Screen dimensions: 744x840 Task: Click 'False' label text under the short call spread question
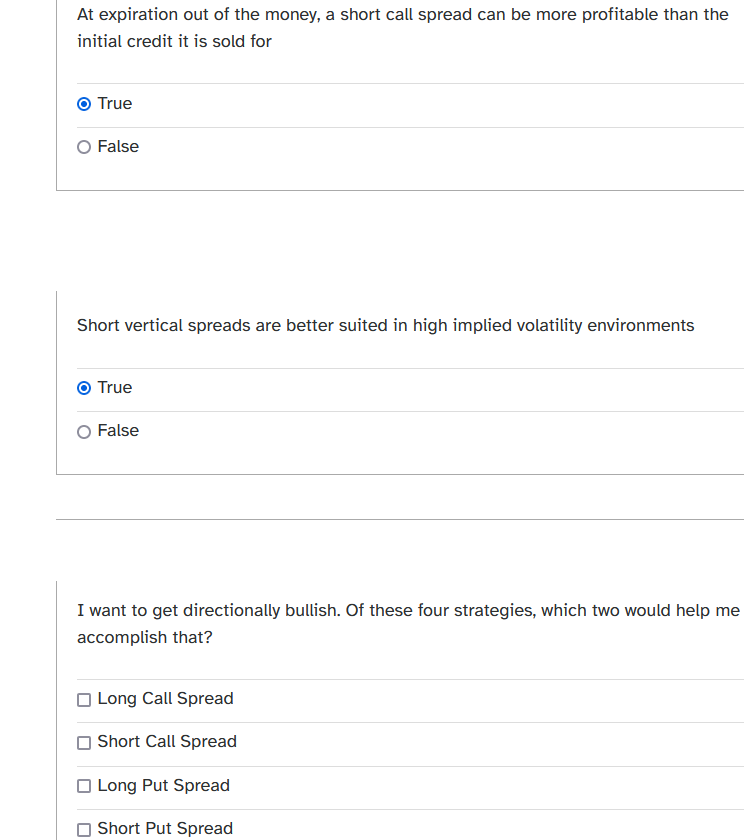118,147
